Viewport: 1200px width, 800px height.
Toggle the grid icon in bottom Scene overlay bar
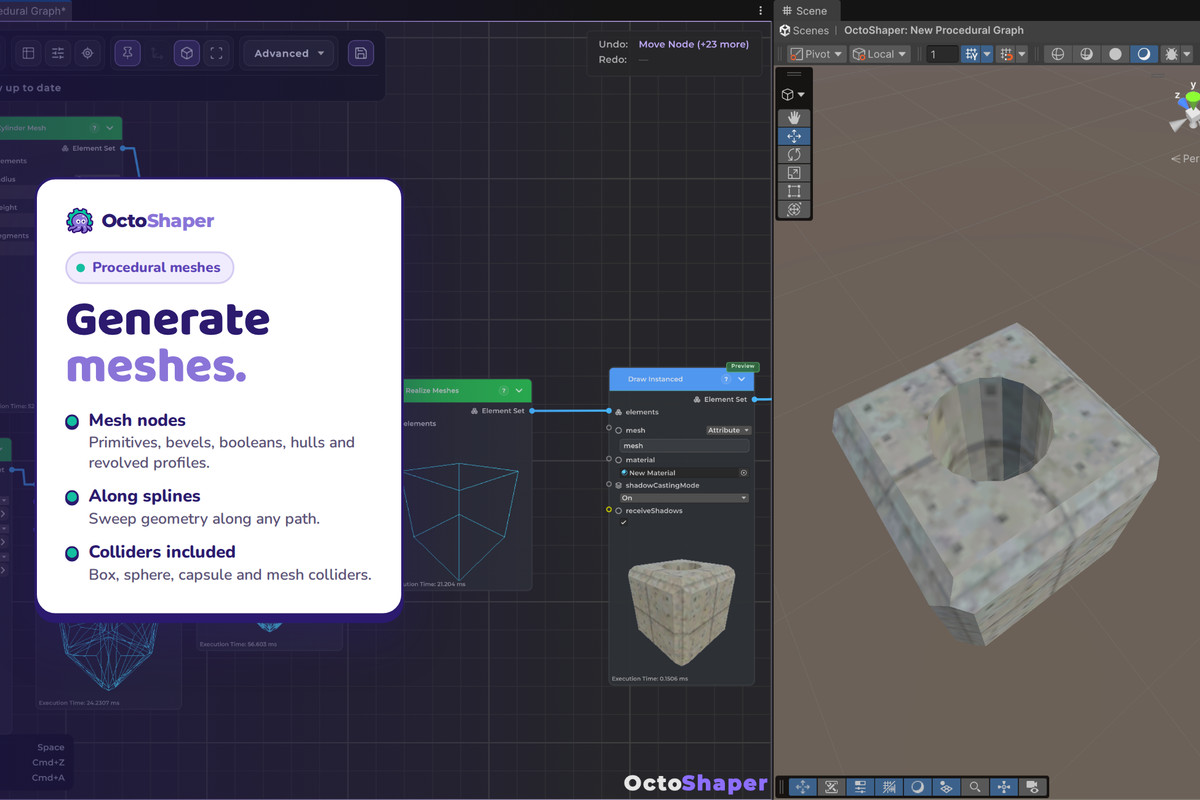point(888,787)
